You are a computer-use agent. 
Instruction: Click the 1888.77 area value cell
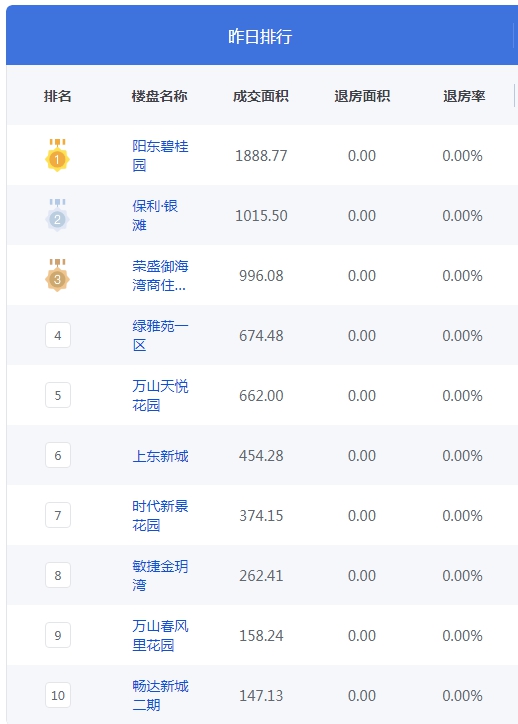[261, 156]
